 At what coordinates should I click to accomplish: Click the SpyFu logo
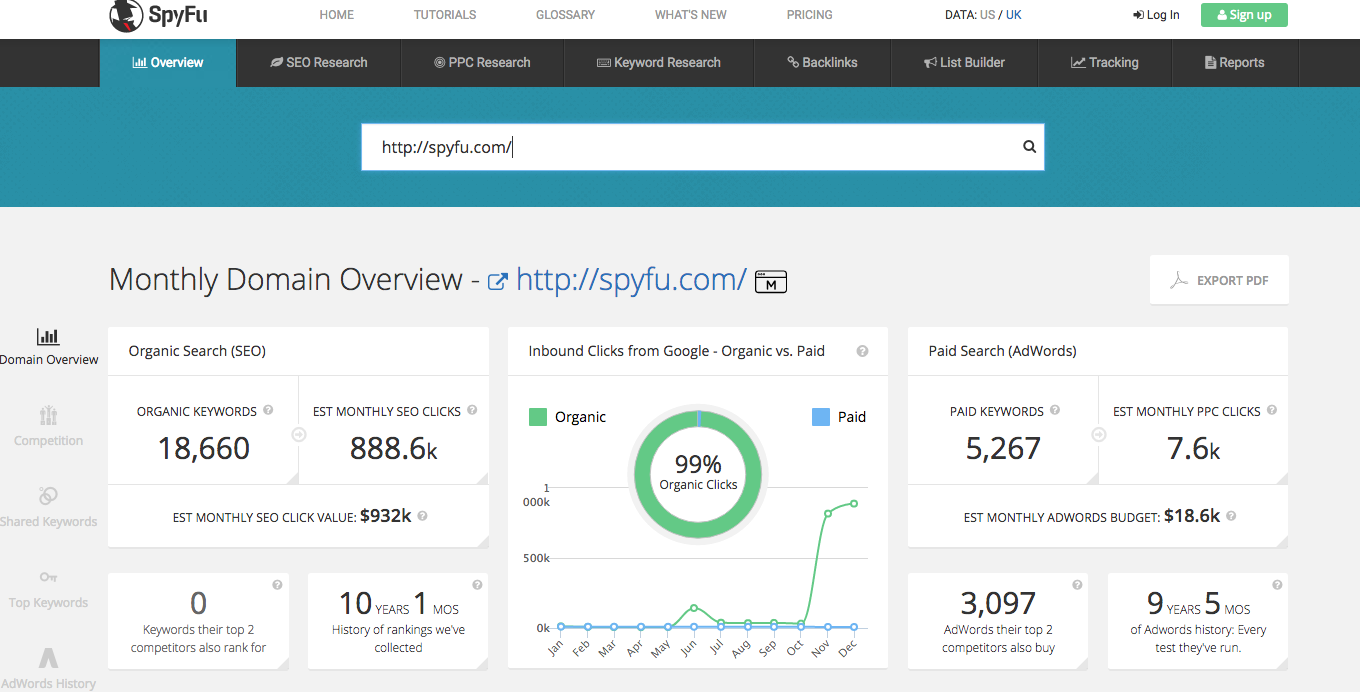[x=158, y=15]
